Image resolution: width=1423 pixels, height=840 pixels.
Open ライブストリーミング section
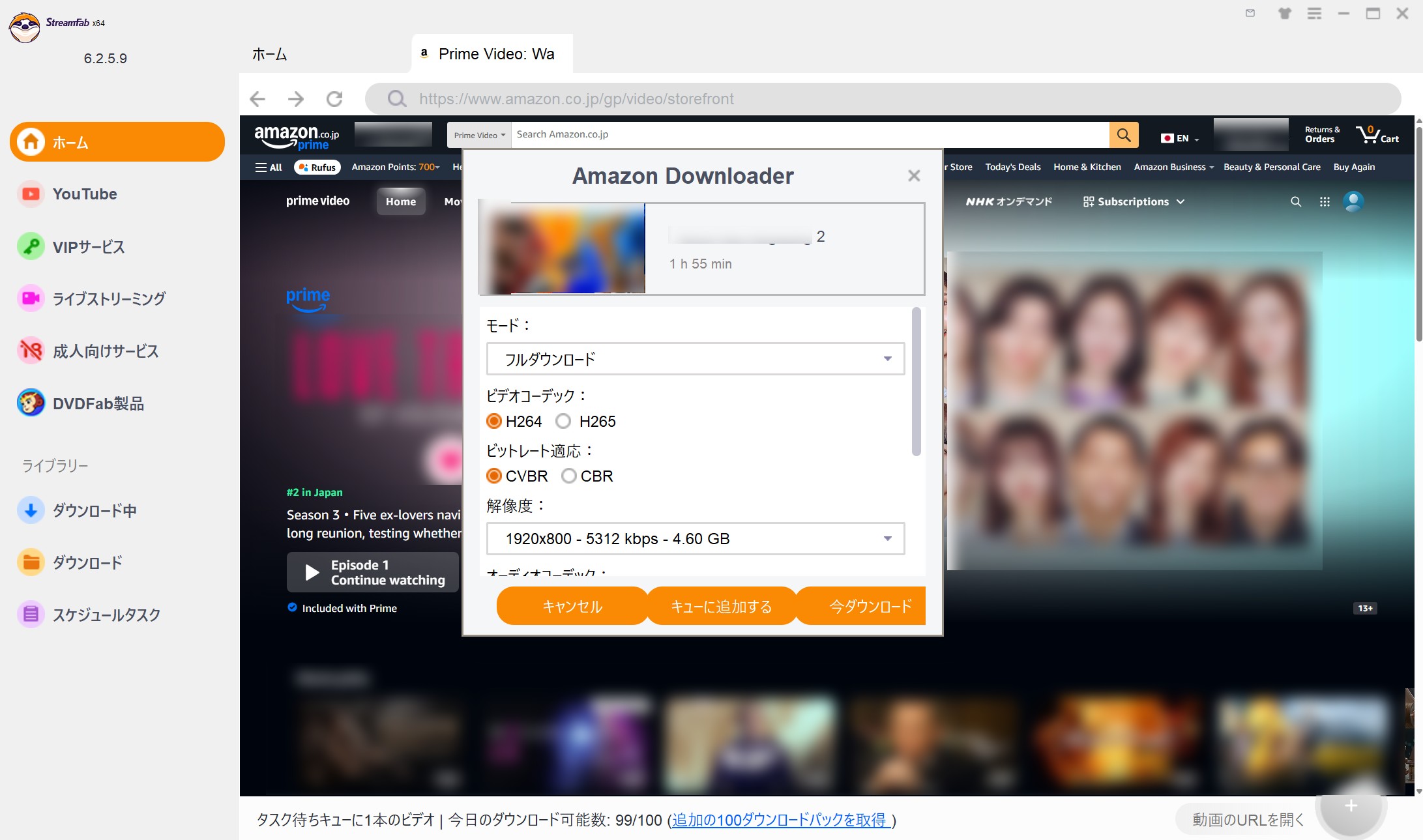pos(108,299)
